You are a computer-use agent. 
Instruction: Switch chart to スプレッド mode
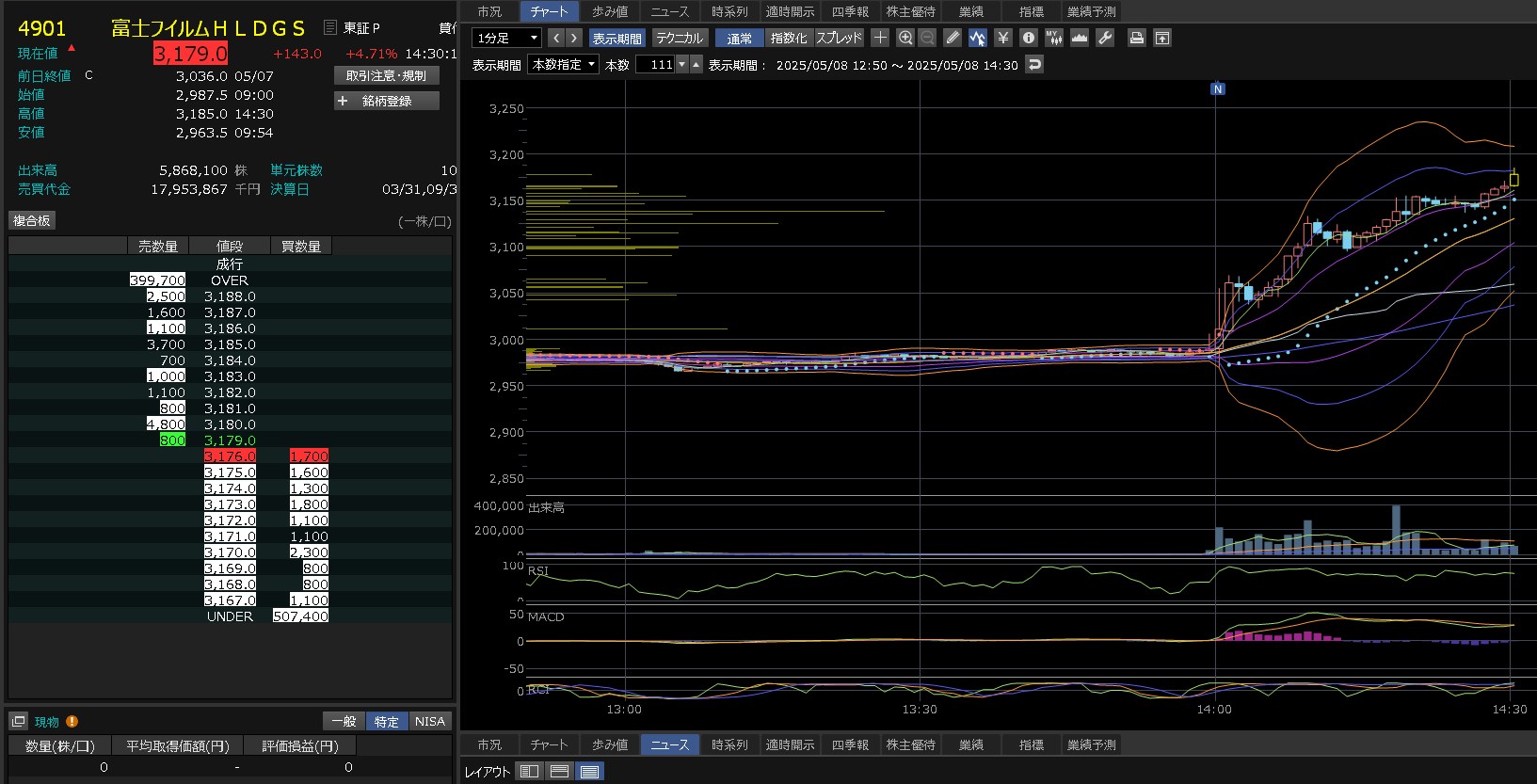[839, 38]
